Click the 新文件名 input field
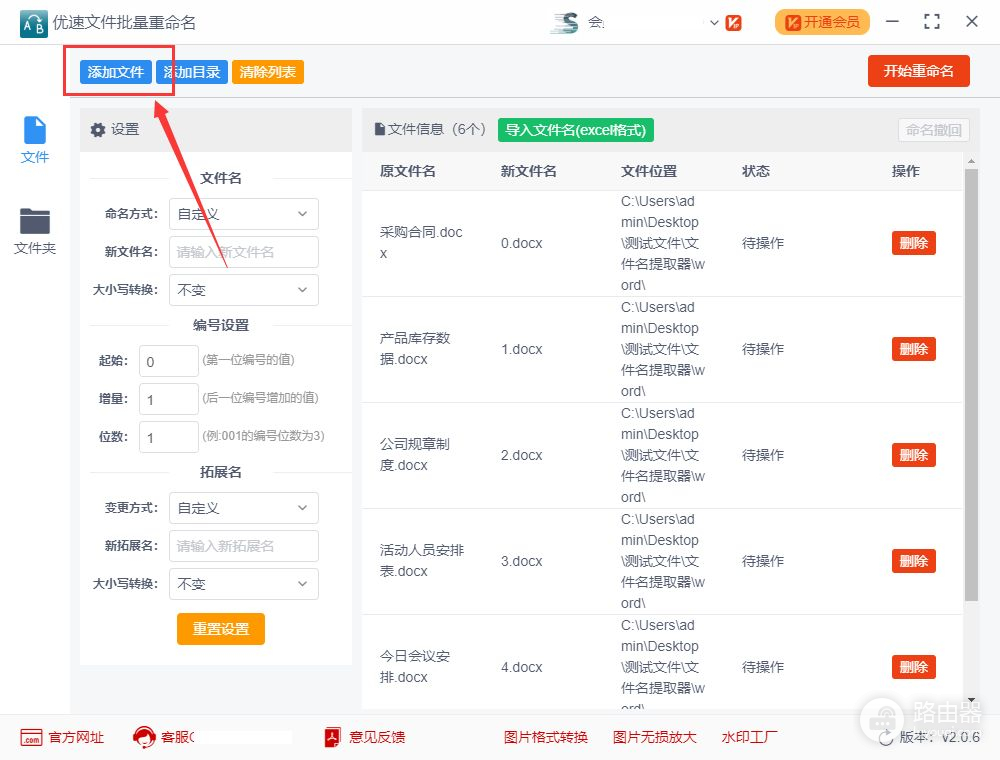This screenshot has height=760, width=1000. (x=243, y=252)
